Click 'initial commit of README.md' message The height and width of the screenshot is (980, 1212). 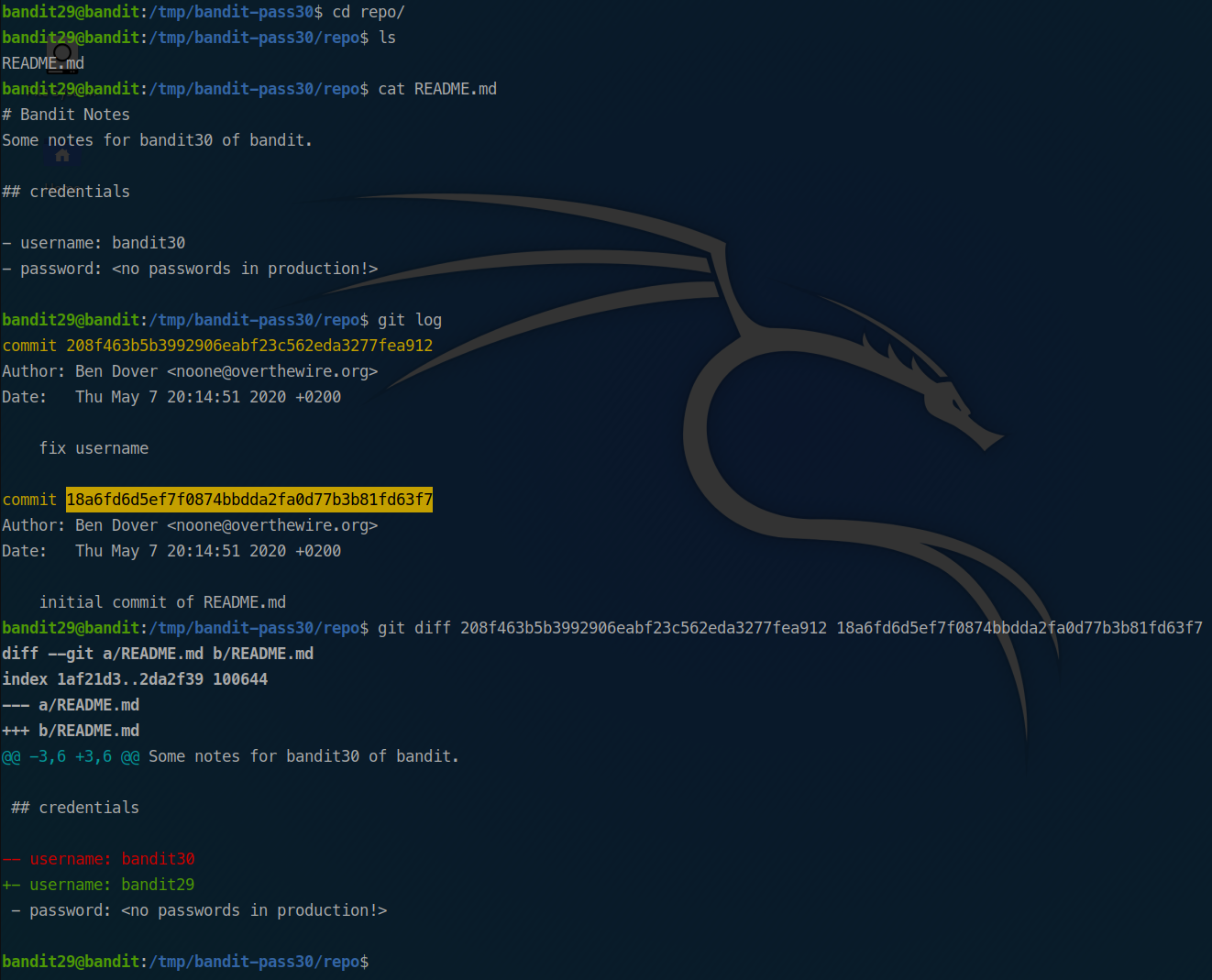click(x=162, y=602)
